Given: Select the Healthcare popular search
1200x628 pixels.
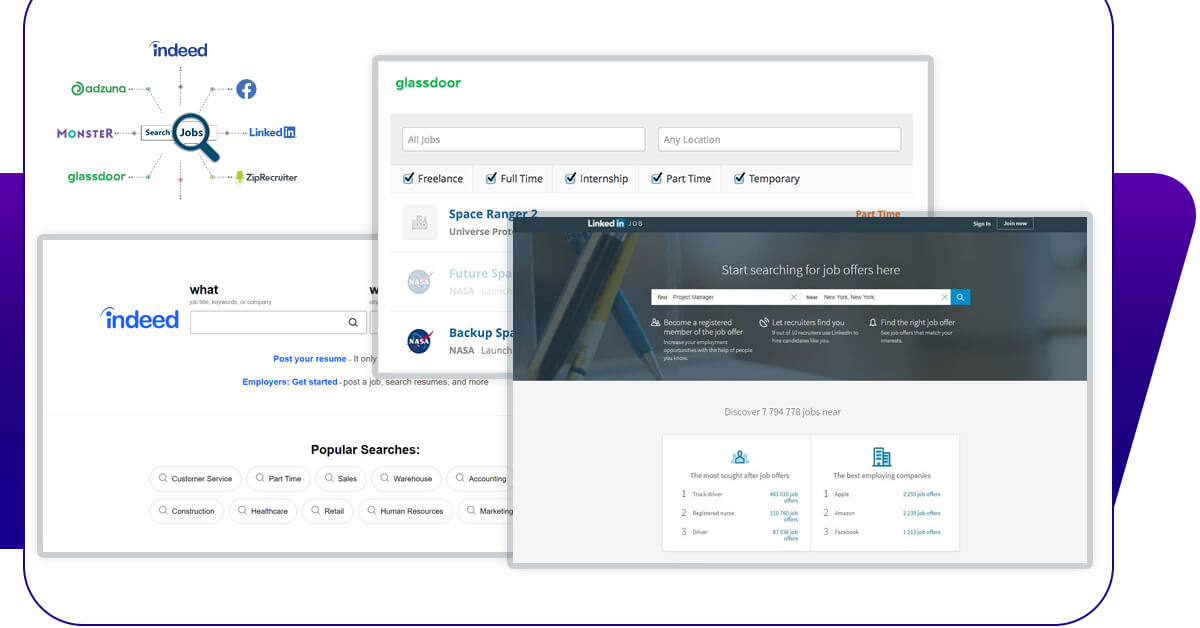Looking at the screenshot, I should click(x=263, y=511).
